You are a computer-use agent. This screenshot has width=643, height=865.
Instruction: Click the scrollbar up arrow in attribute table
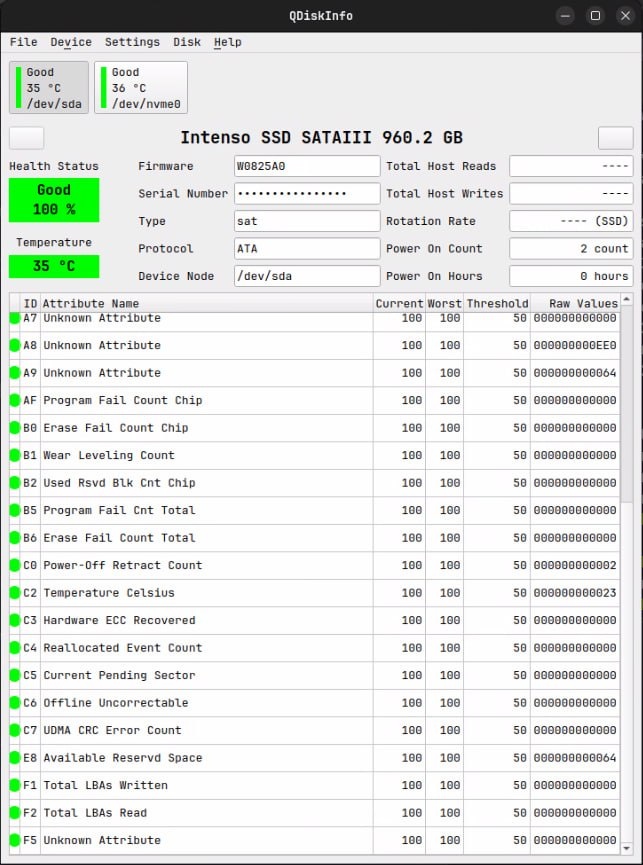tap(626, 300)
